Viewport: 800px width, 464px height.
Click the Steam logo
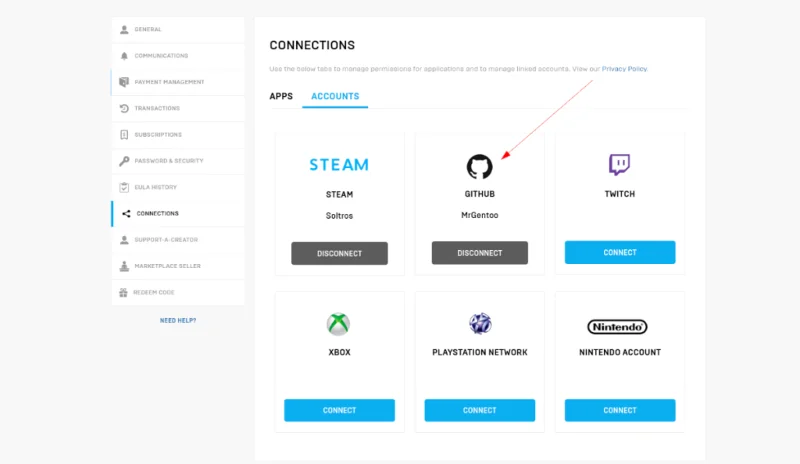pos(339,164)
